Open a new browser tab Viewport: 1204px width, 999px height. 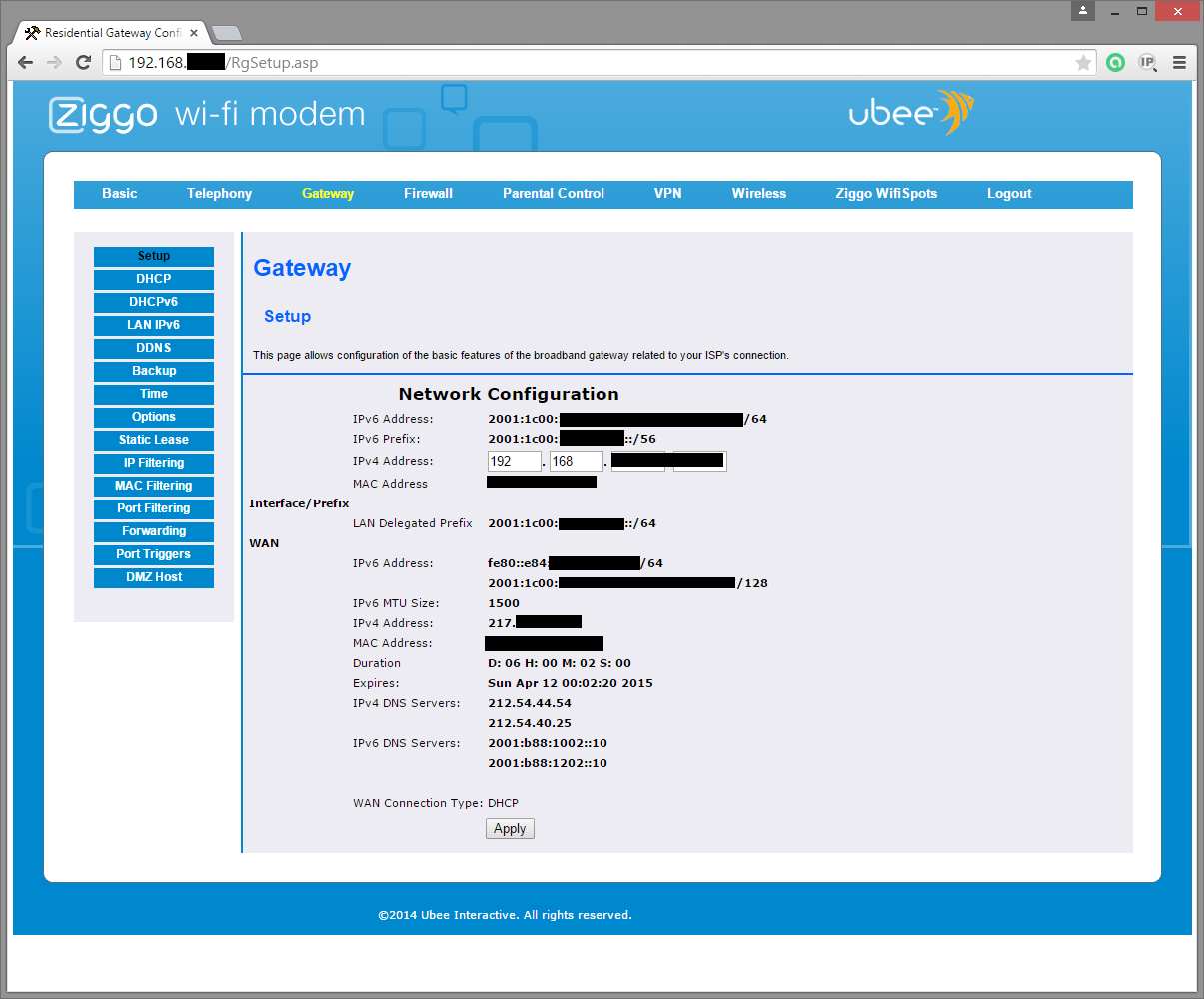(x=227, y=33)
